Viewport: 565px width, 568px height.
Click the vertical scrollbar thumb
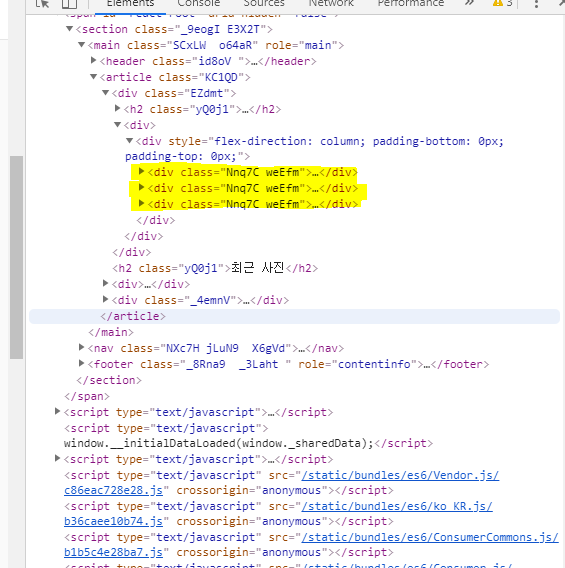[16, 257]
